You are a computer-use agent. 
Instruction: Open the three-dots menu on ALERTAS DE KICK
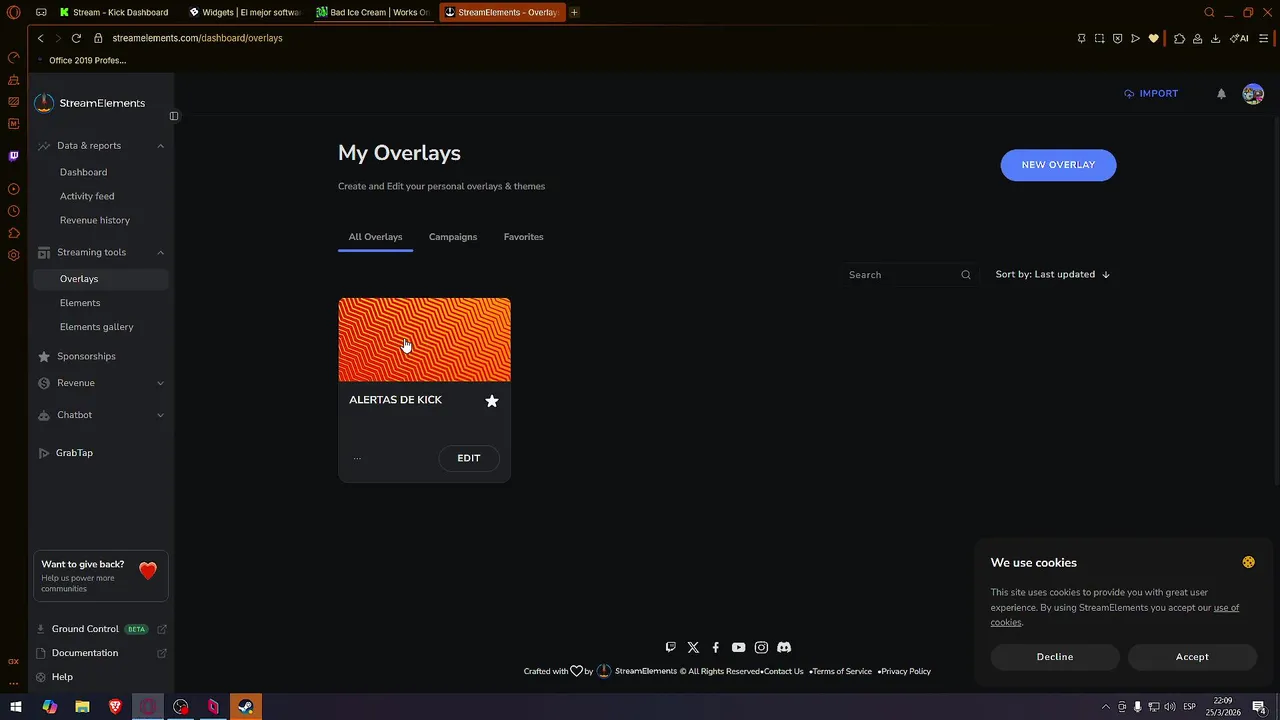tap(357, 458)
